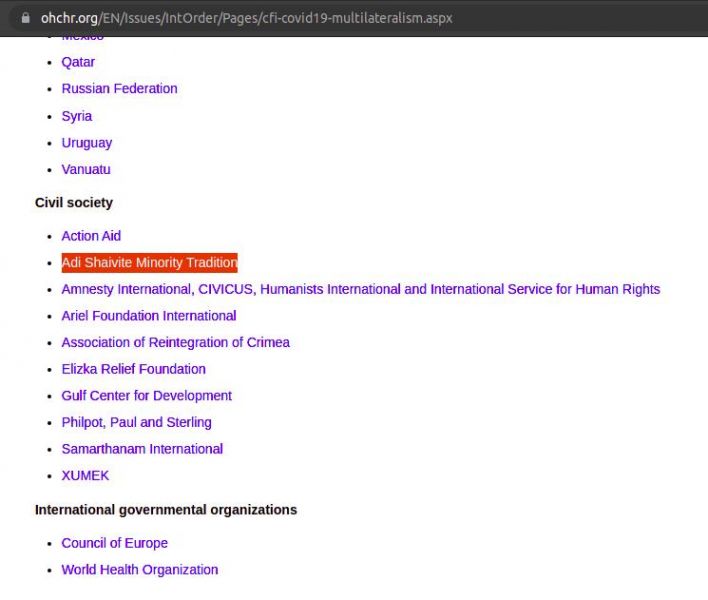
Task: Click the padlock icon in address bar
Action: click(26, 18)
